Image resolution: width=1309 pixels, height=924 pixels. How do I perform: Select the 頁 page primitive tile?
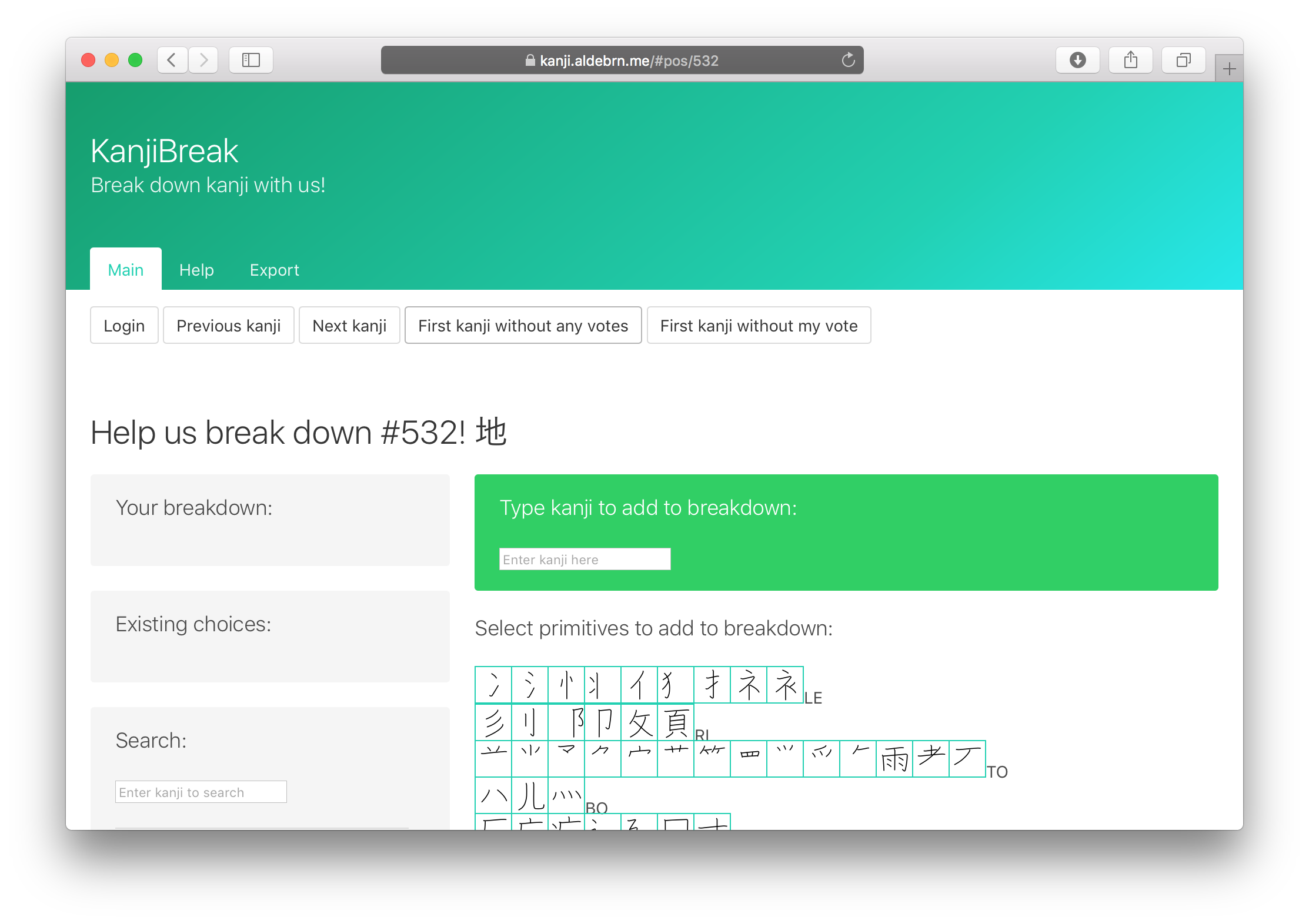point(676,723)
